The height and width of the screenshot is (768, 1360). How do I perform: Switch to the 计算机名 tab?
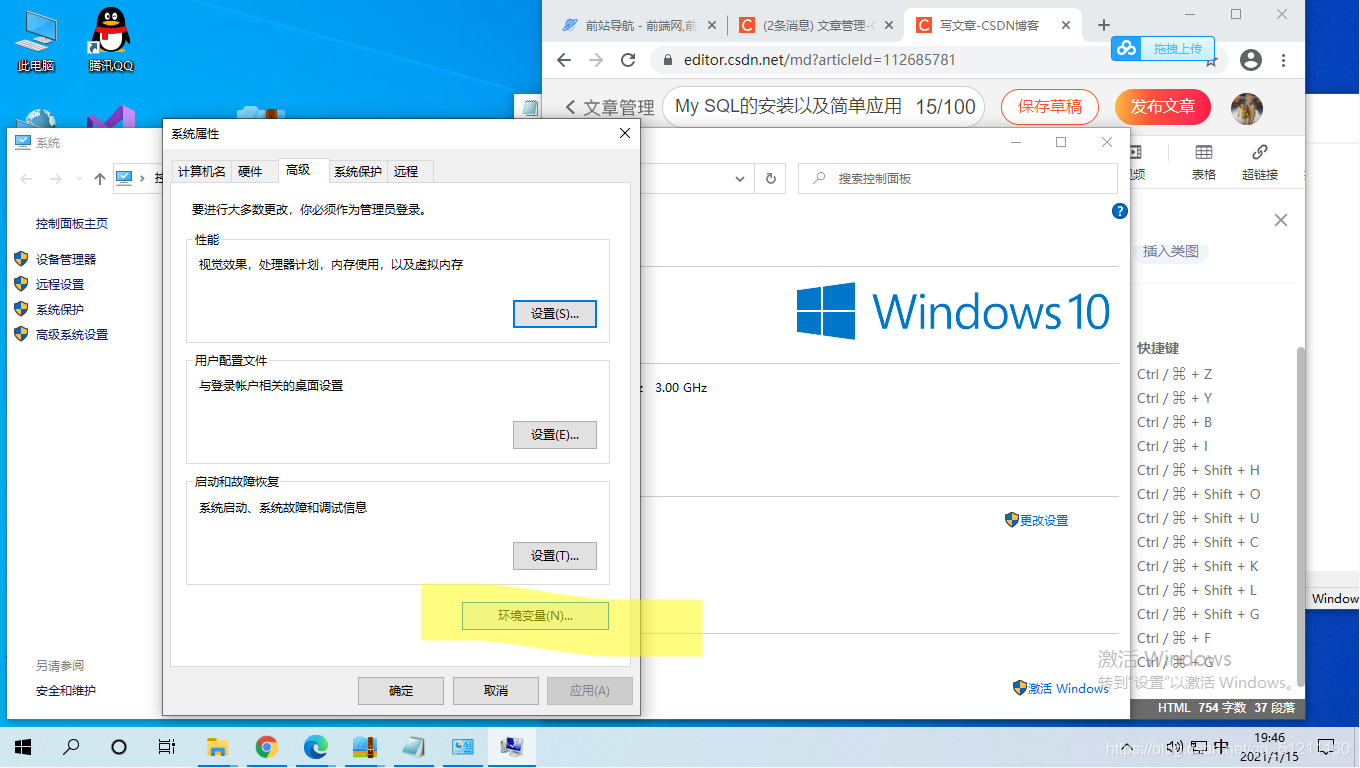pos(201,172)
